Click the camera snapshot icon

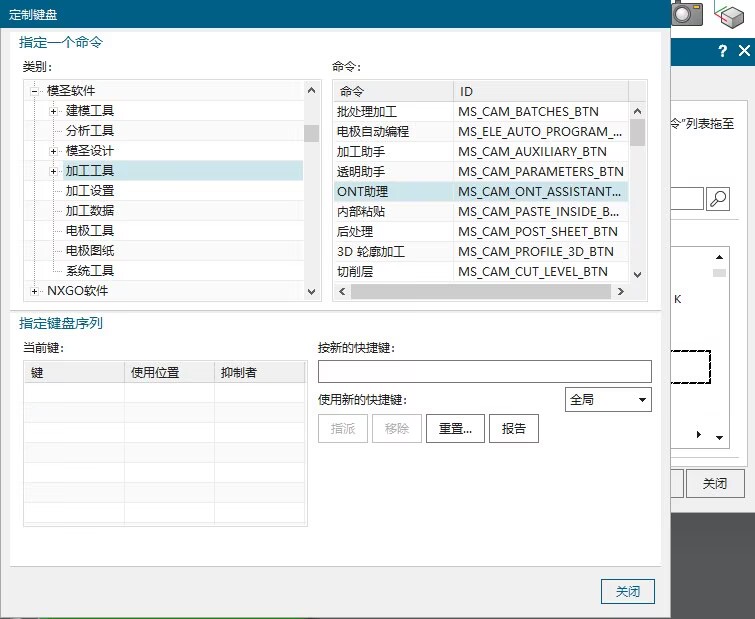[687, 13]
